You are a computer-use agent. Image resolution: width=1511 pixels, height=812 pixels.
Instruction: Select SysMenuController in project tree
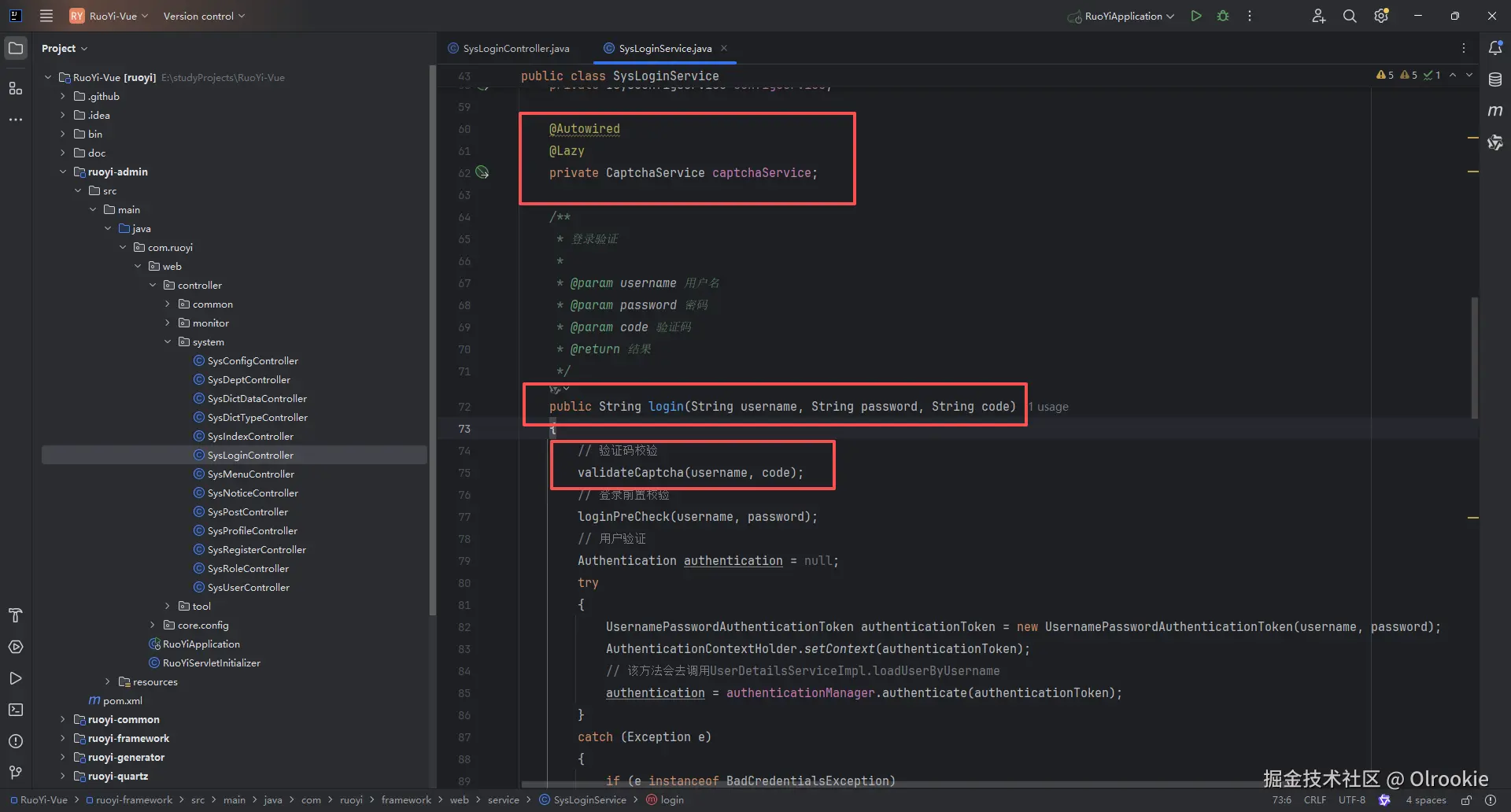click(244, 474)
